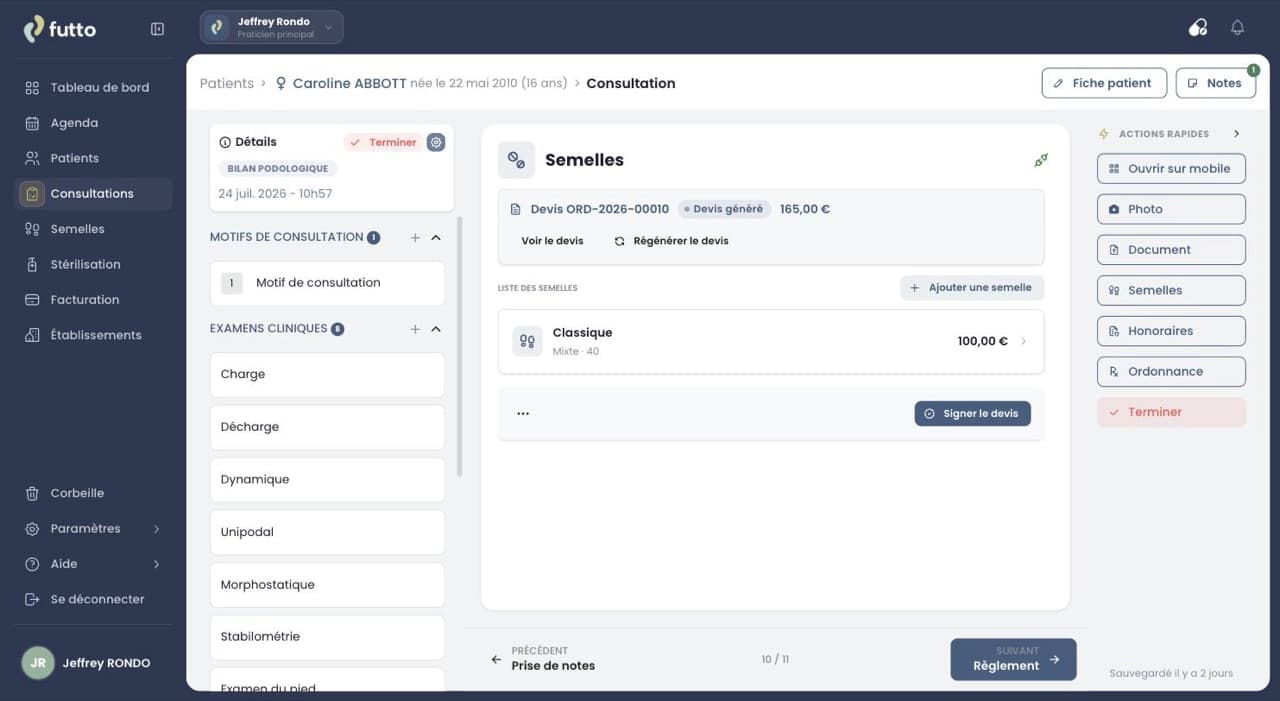Click the Tableau de bord icon in the sidebar
This screenshot has height=701, width=1280.
[x=32, y=88]
